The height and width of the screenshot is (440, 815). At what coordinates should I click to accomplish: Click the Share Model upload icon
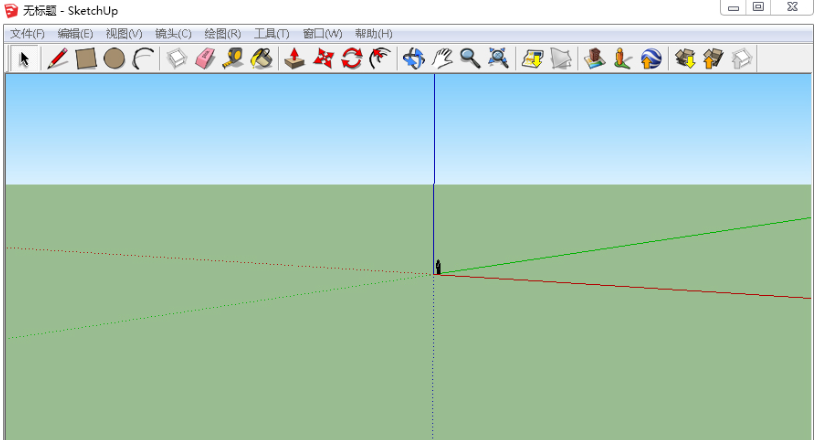713,58
